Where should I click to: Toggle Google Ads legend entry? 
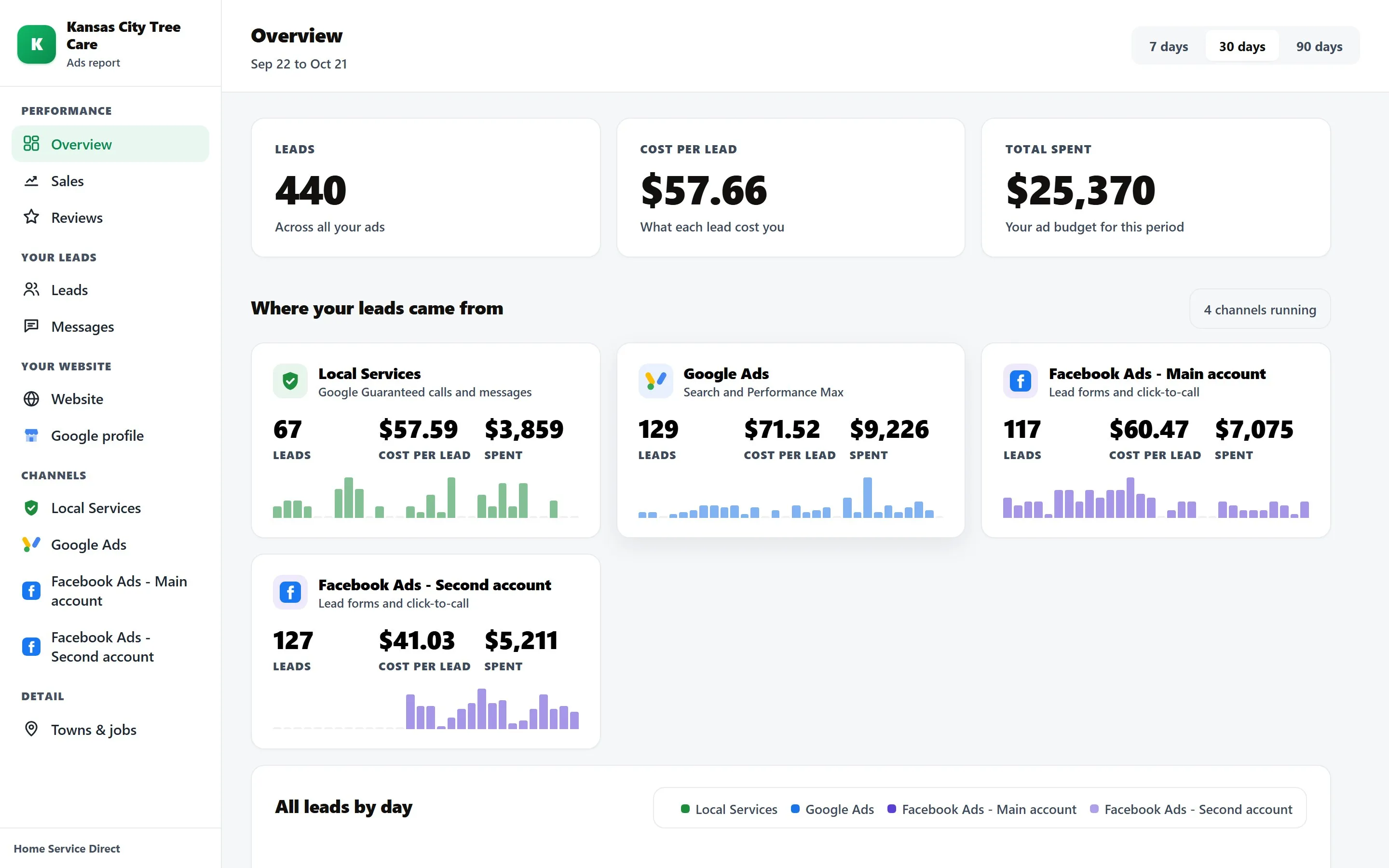[832, 809]
